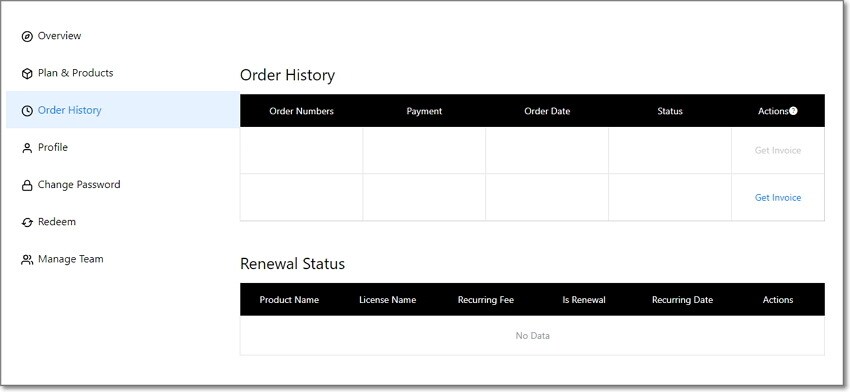Viewport: 850px width, 392px height.
Task: Select Order History in sidebar
Action: tap(69, 110)
